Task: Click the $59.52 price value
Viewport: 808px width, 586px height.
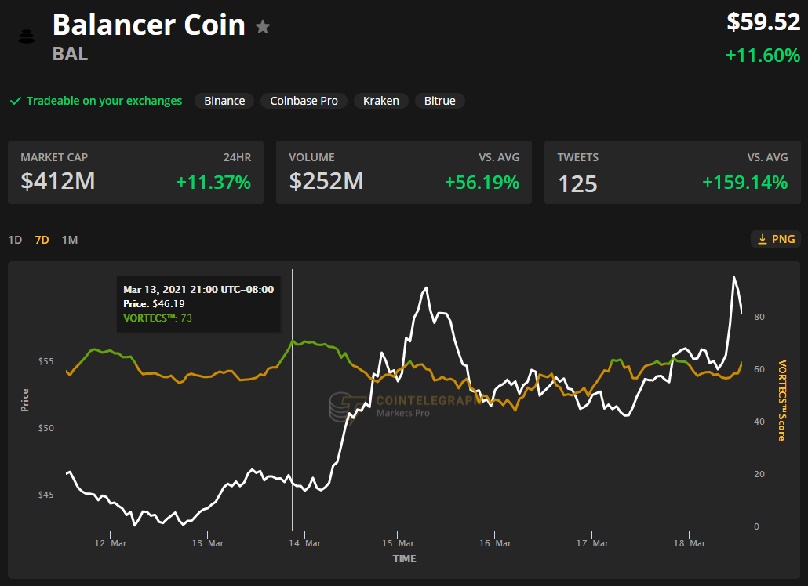Action: pyautogui.click(x=763, y=22)
